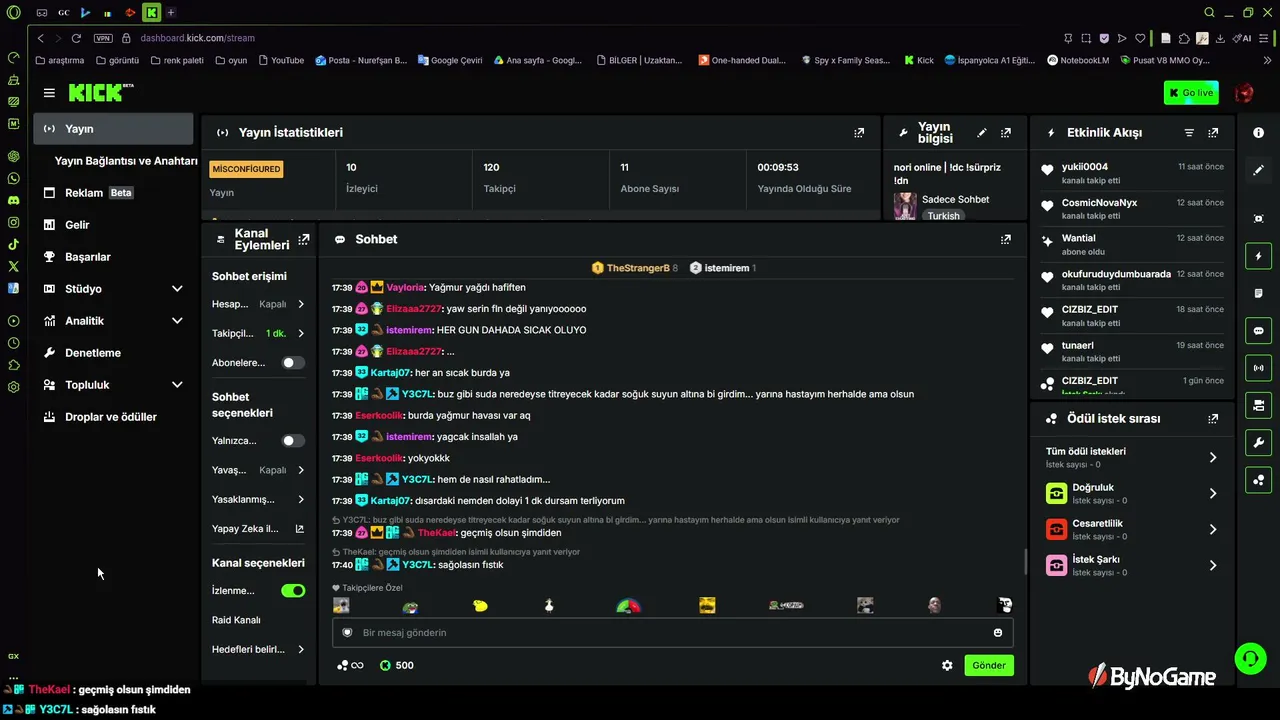Screen dimensions: 1280x720
Task: Open Denetleme in the sidebar
Action: point(113,353)
